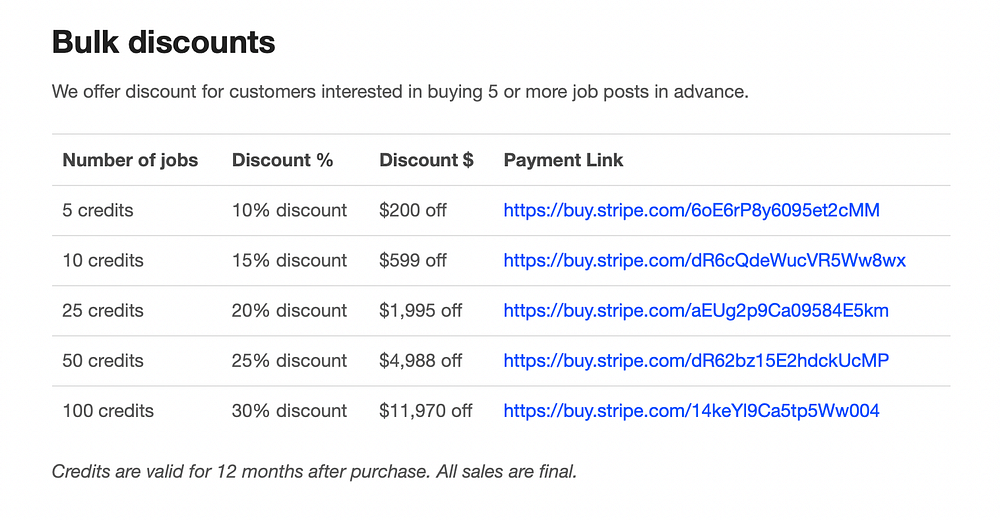1000x520 pixels.
Task: Visit the 50 credits Stripe payment link
Action: (x=695, y=360)
